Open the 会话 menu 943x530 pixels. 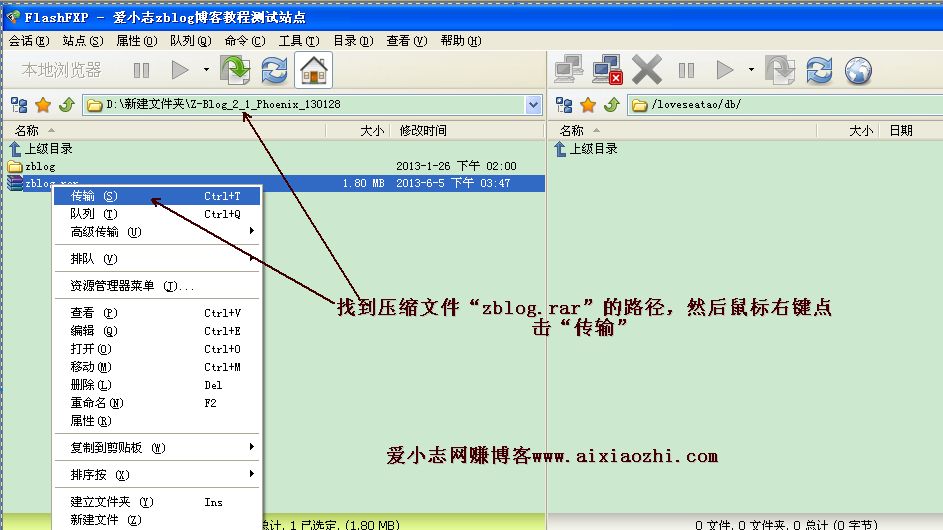coord(29,41)
